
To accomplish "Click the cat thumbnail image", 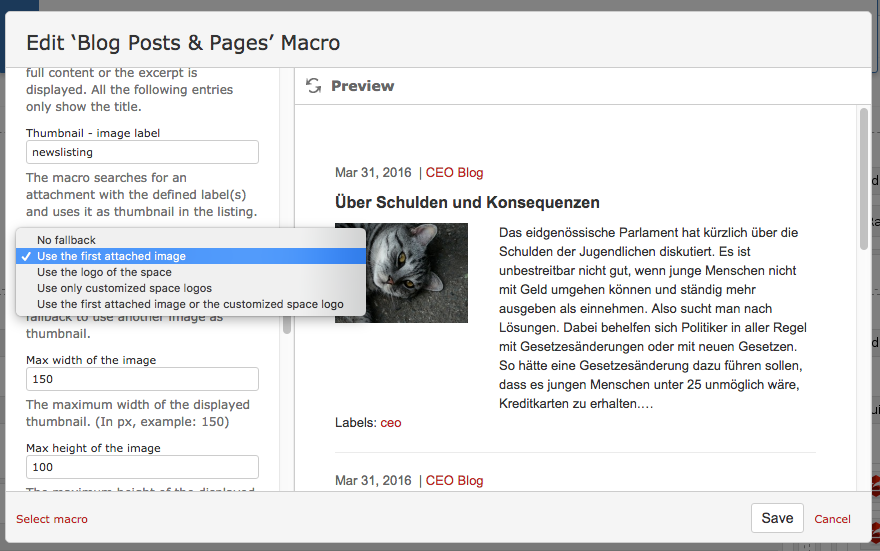I will click(401, 272).
